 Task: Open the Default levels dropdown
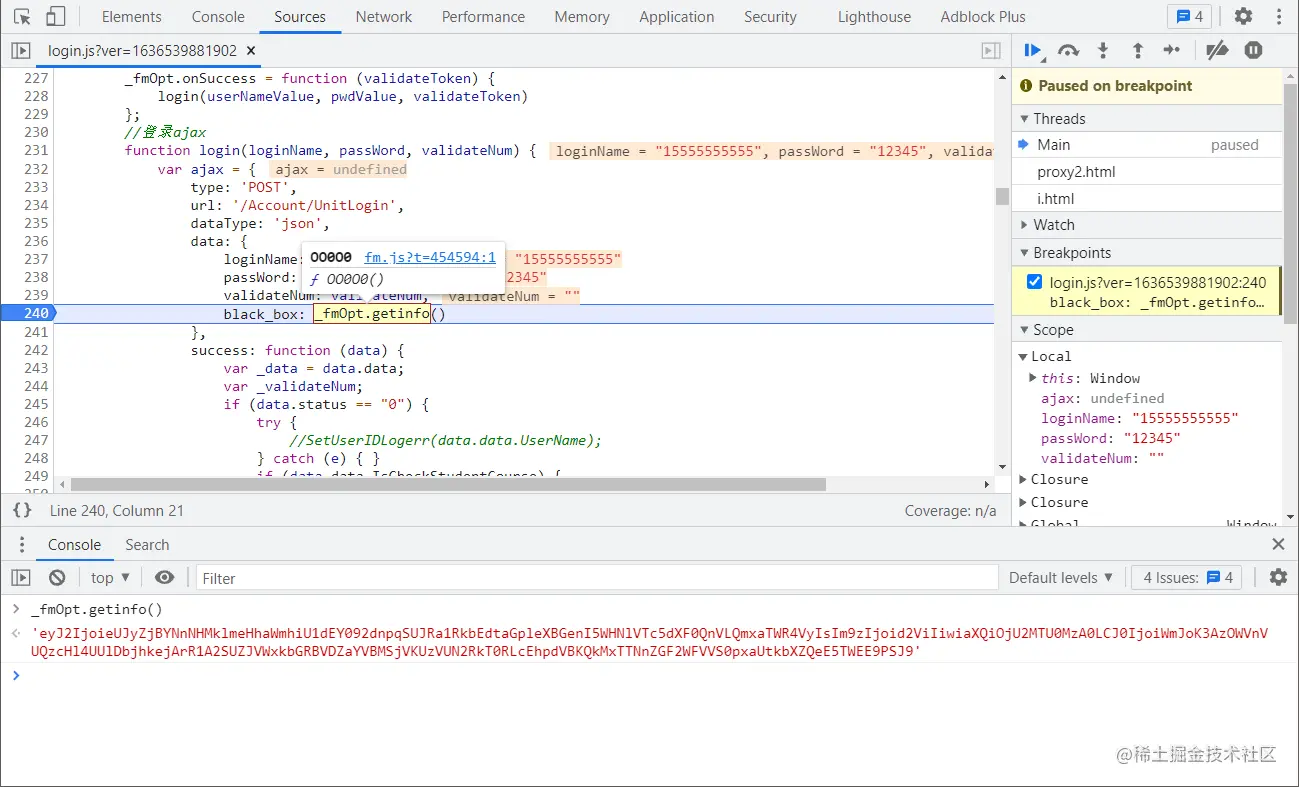(x=1061, y=578)
